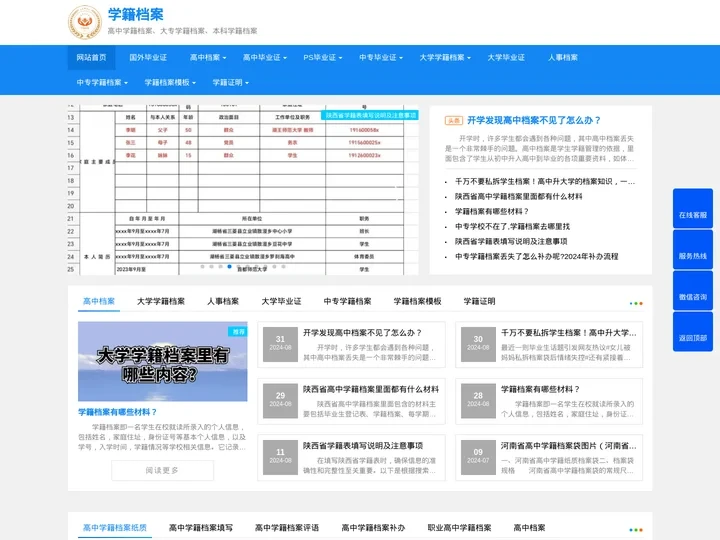
Task: Switch to the 大学学籍档案 content tab
Action: [x=161, y=301]
